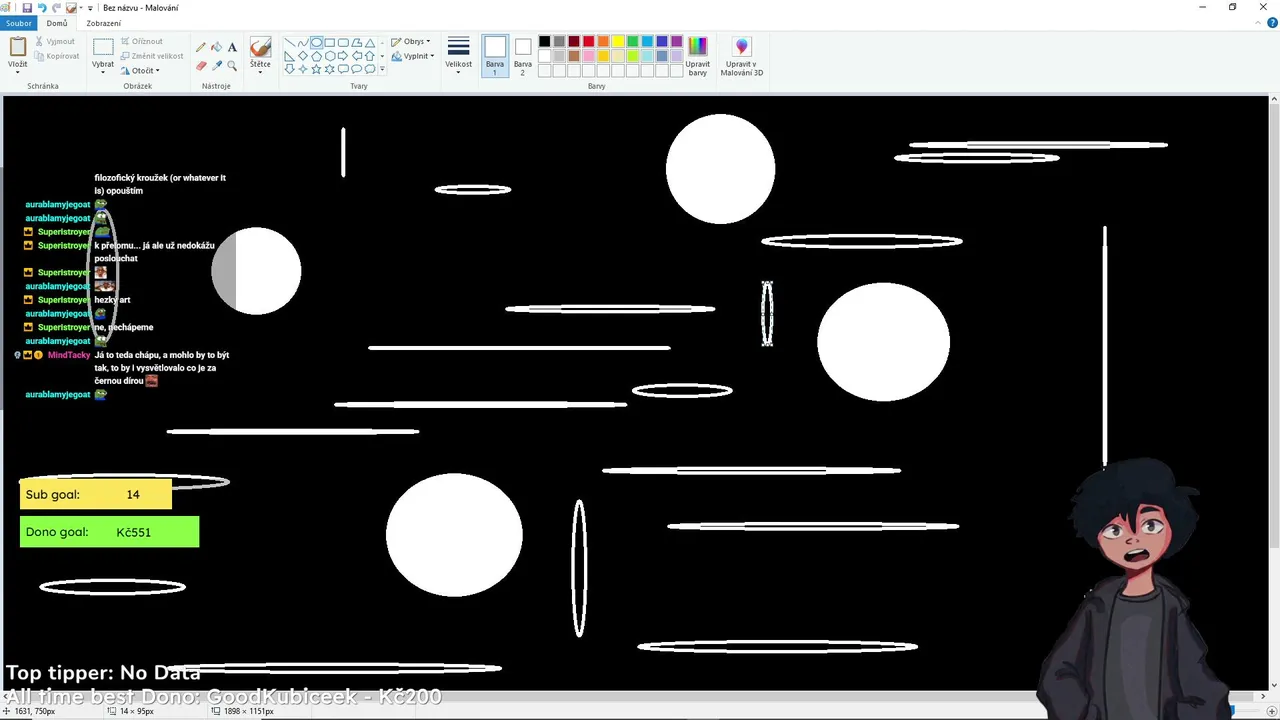Switch to the Domů ribbon tab
The height and width of the screenshot is (720, 1280).
click(57, 23)
